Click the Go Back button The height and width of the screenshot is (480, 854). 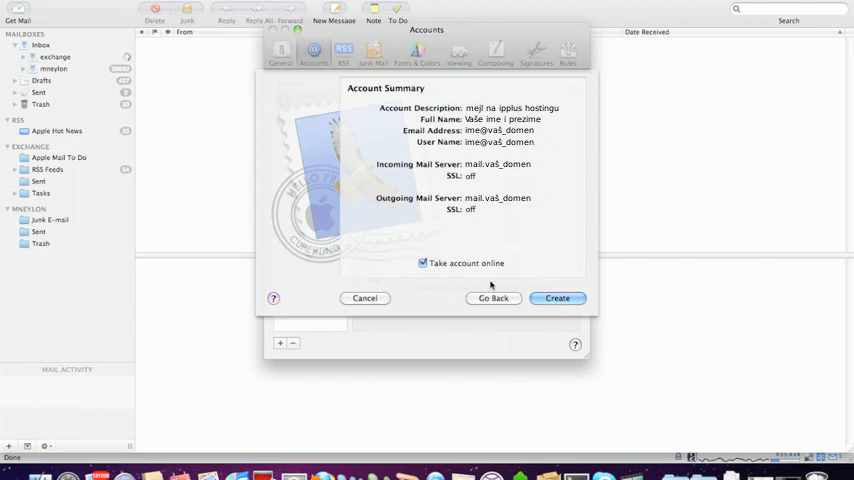493,298
